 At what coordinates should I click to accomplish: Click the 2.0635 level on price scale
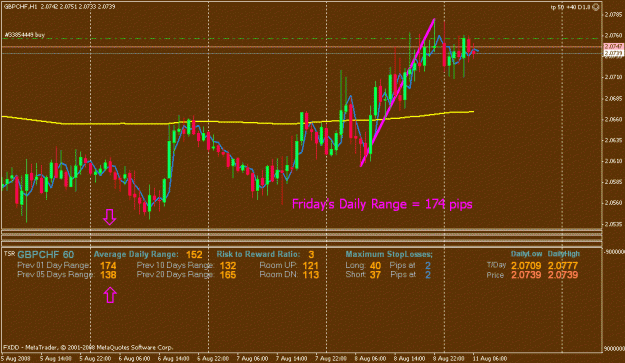pyautogui.click(x=613, y=140)
